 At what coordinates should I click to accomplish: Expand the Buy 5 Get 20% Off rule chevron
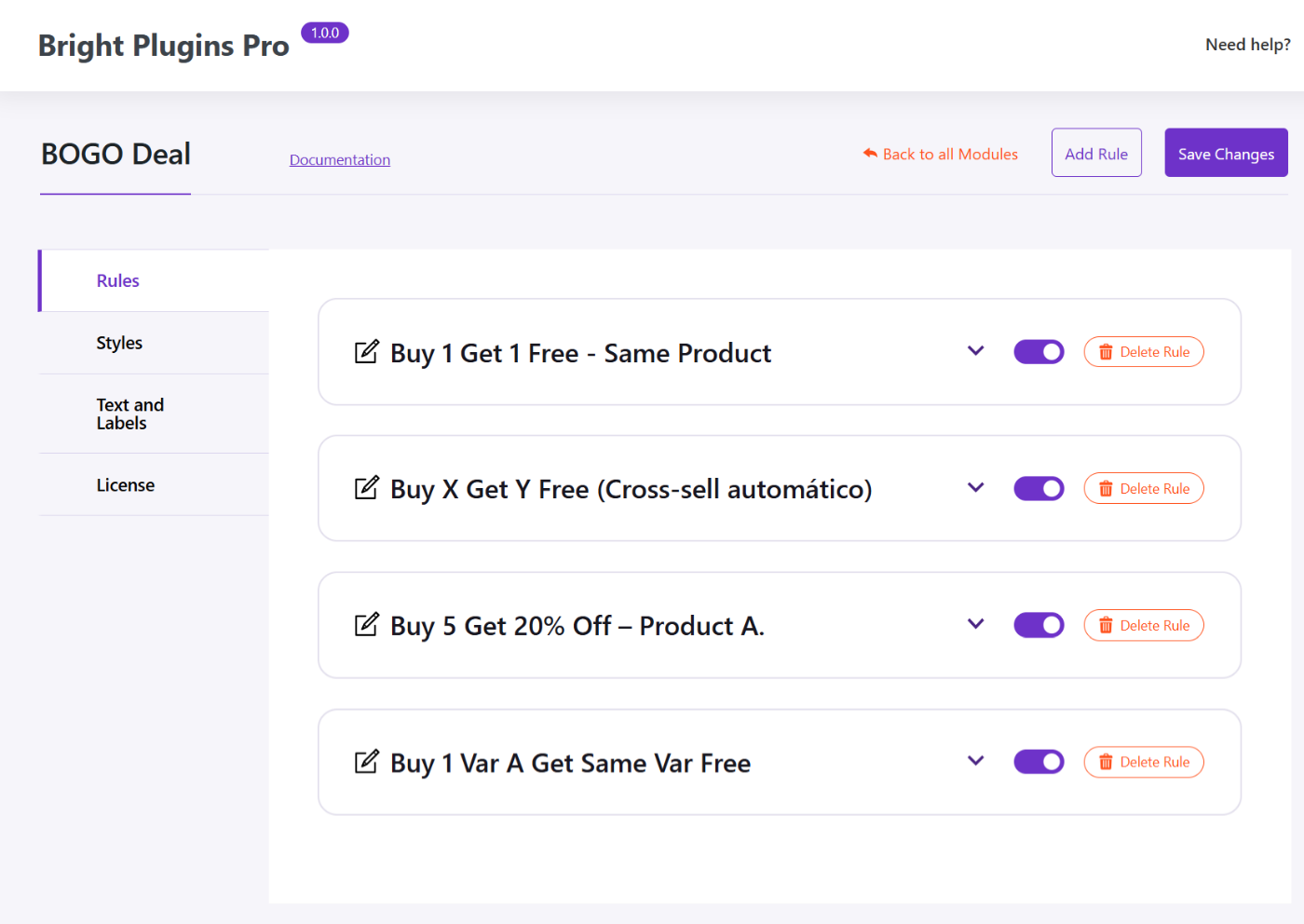975,624
